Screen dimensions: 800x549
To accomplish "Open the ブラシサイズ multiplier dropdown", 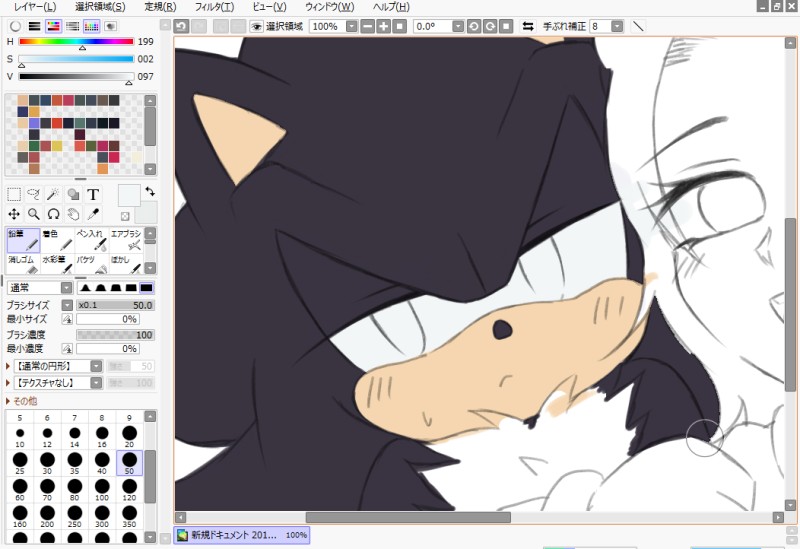I will (67, 305).
